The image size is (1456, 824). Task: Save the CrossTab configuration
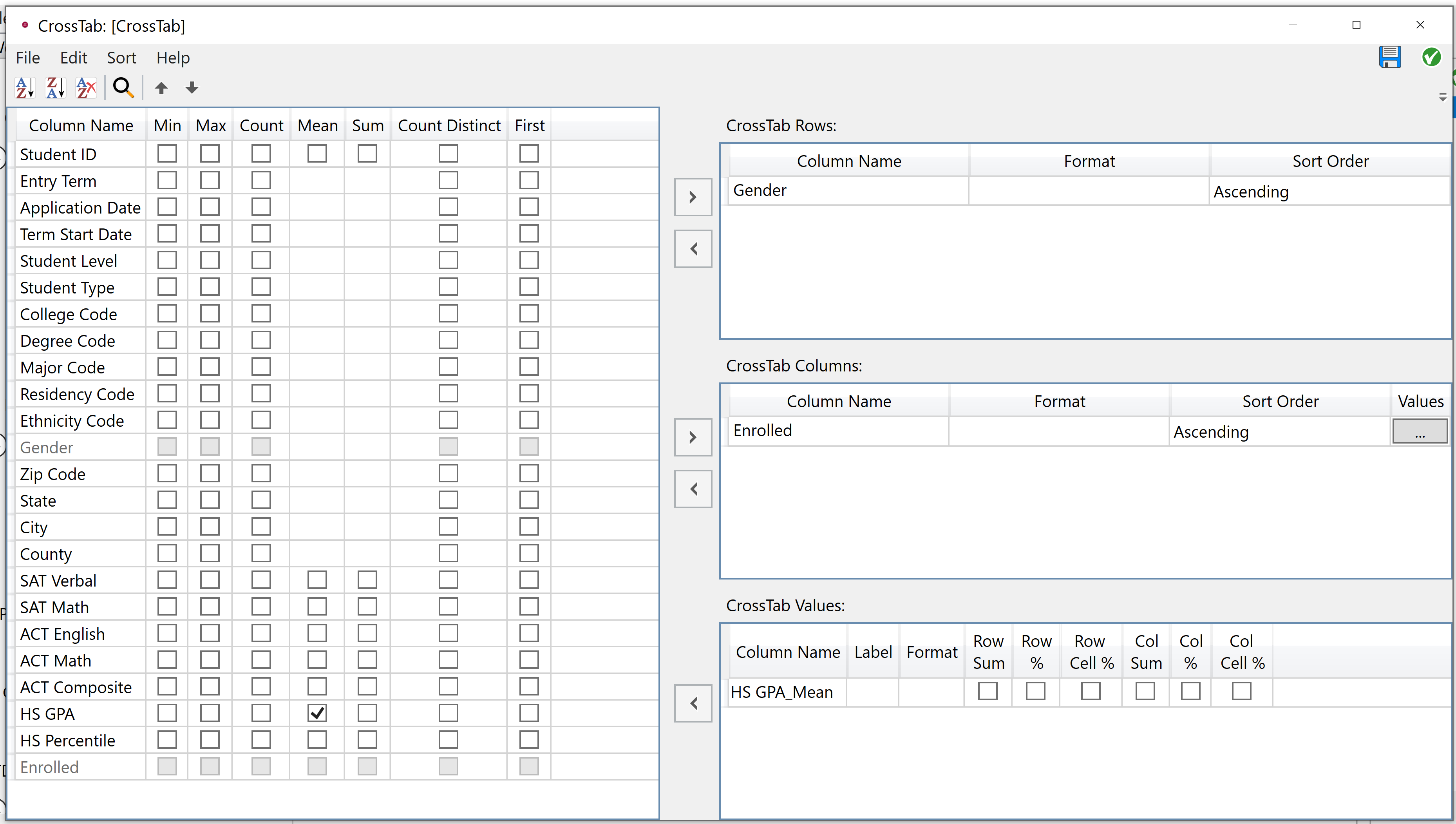(x=1391, y=56)
